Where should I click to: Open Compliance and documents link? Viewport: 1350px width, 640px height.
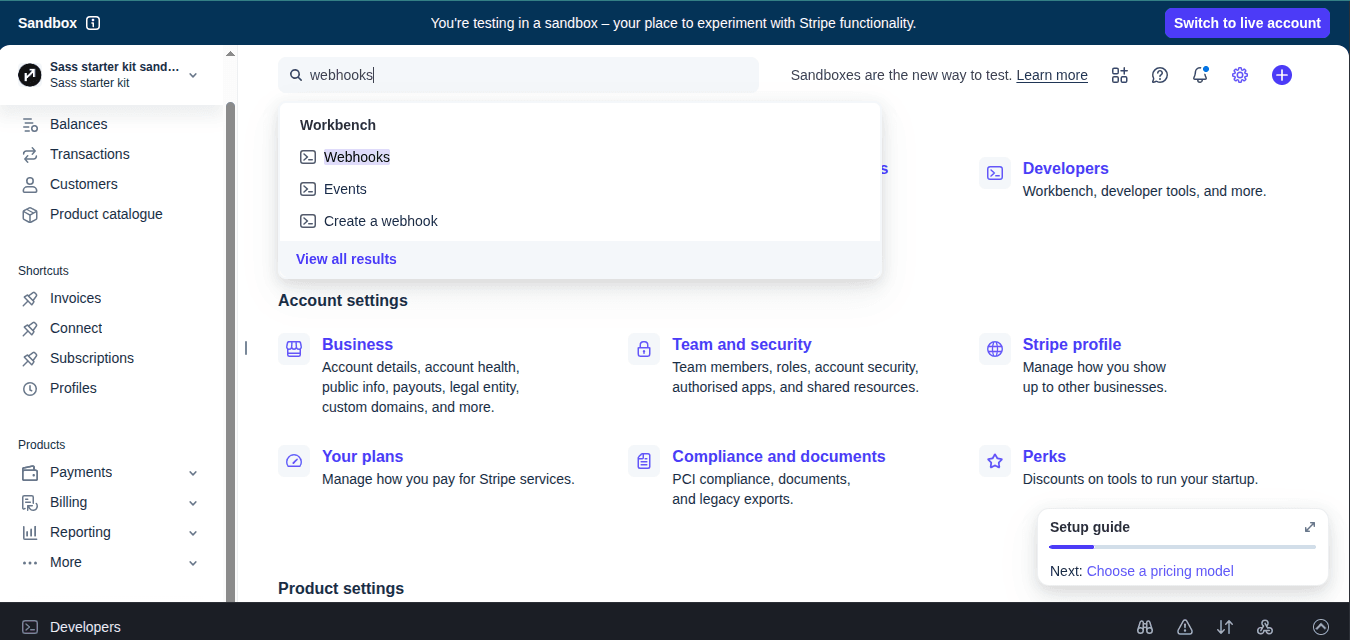(779, 457)
